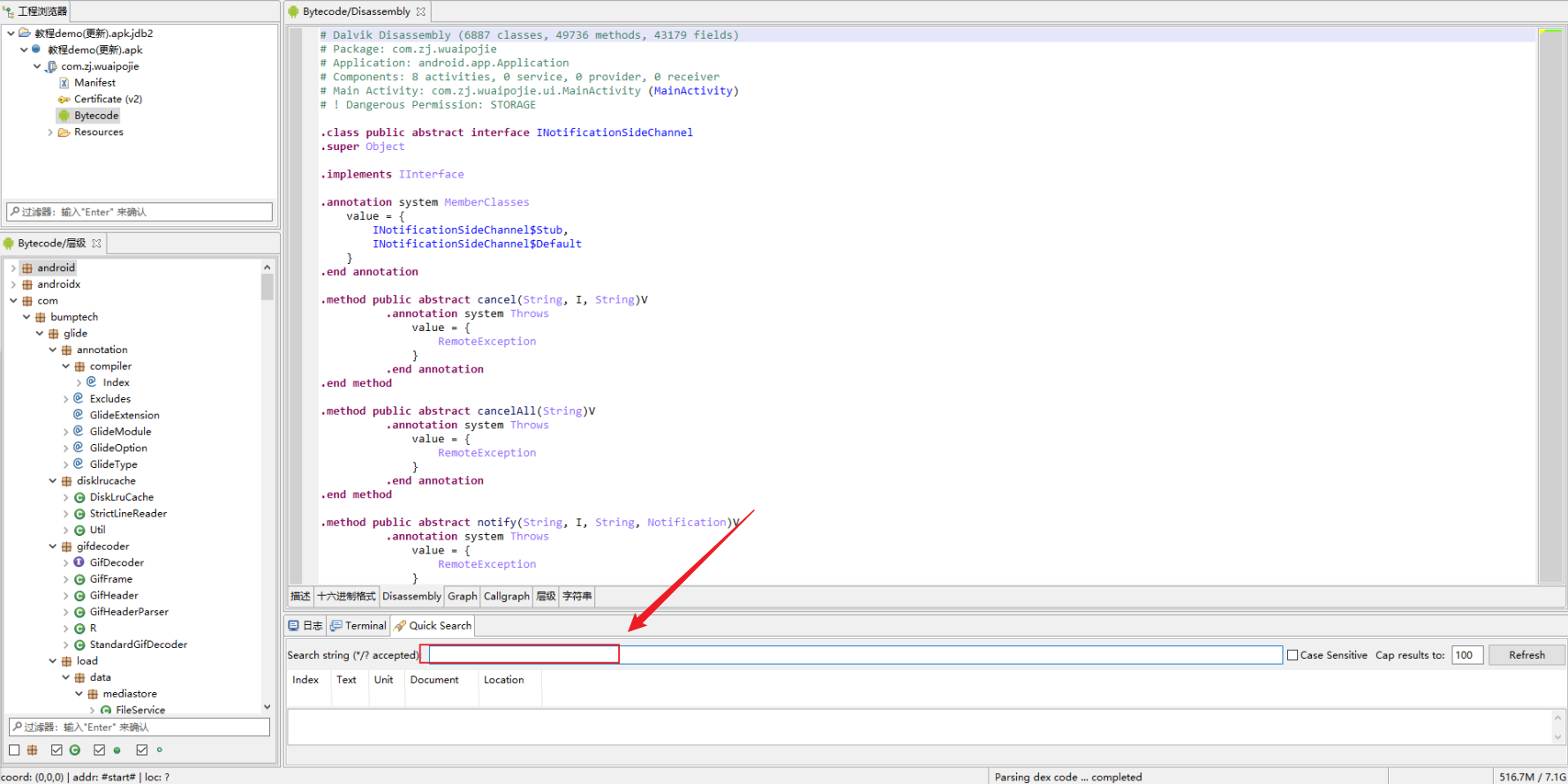Click the R class icon

coord(79,629)
